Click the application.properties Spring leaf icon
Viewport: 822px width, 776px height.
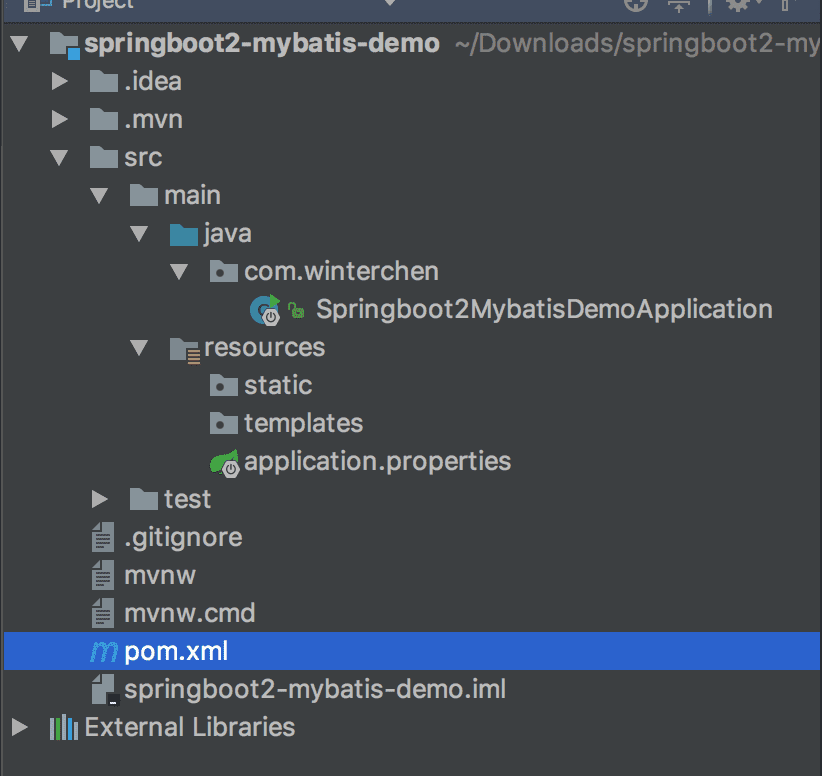click(224, 462)
